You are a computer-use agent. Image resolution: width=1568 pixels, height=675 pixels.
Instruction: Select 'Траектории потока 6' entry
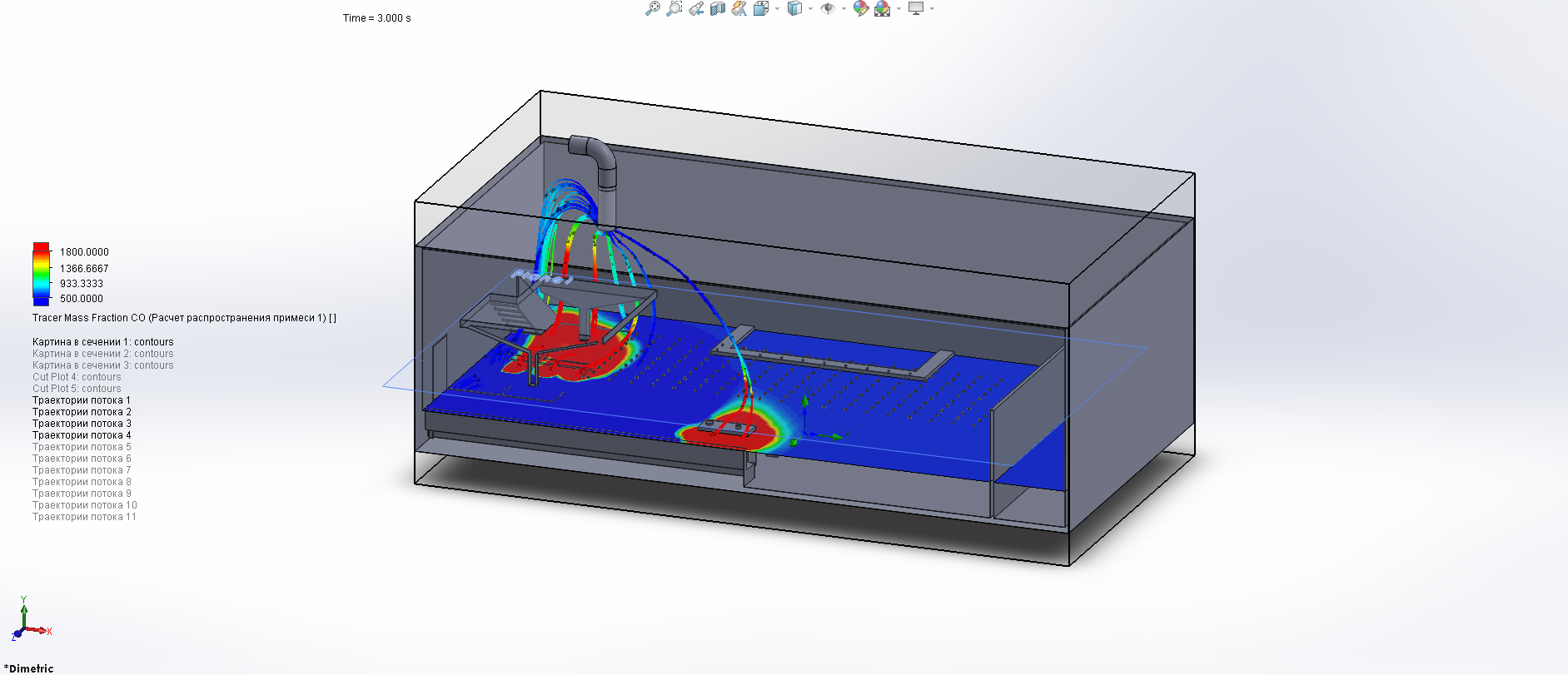click(x=82, y=459)
